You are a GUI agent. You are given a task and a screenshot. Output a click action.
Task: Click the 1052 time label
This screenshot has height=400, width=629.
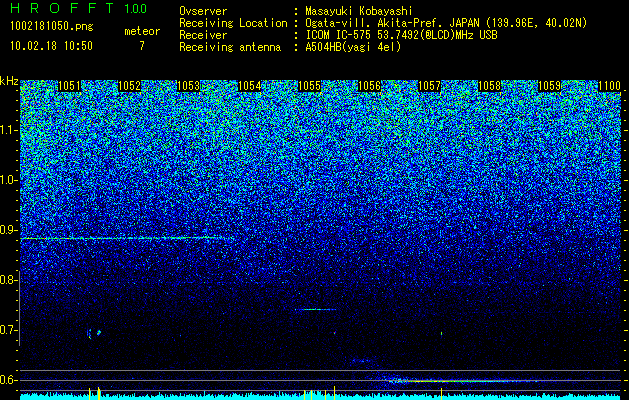tap(129, 86)
